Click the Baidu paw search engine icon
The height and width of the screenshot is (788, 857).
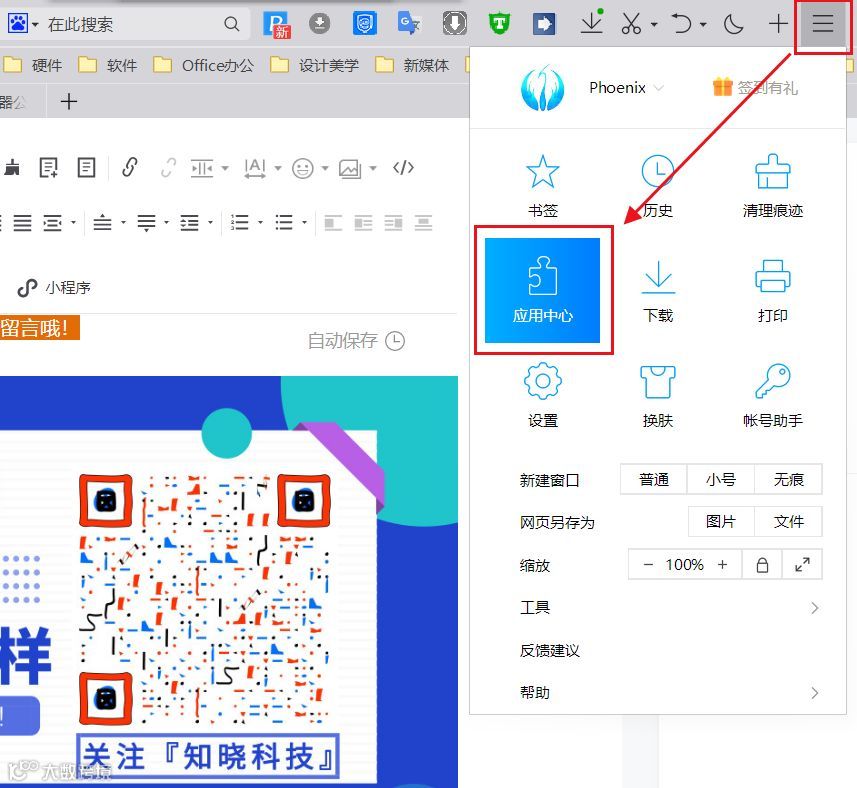click(17, 23)
